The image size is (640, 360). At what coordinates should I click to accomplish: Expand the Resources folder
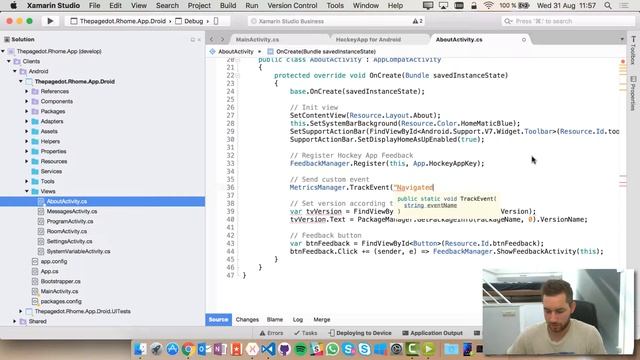click(27, 161)
